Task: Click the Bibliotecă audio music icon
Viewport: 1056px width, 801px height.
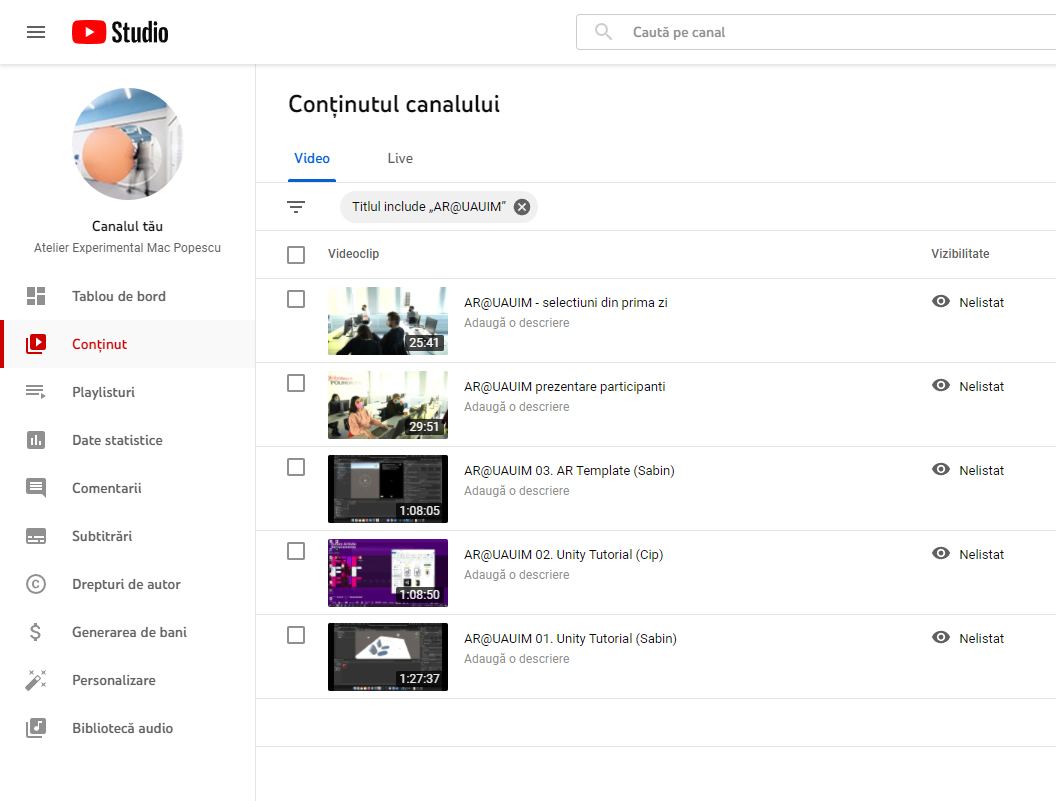Action: point(36,728)
